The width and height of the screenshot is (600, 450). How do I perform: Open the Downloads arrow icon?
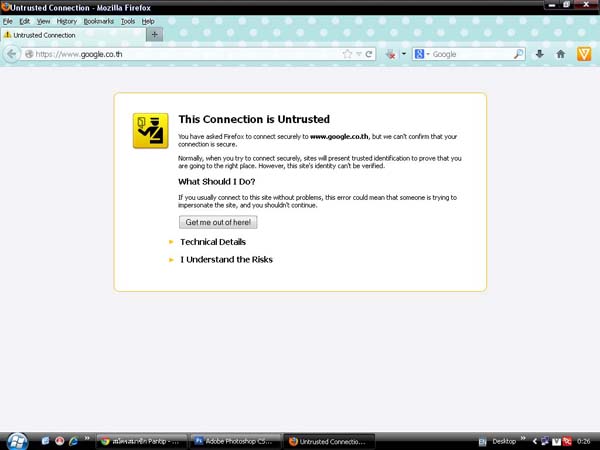tap(540, 54)
